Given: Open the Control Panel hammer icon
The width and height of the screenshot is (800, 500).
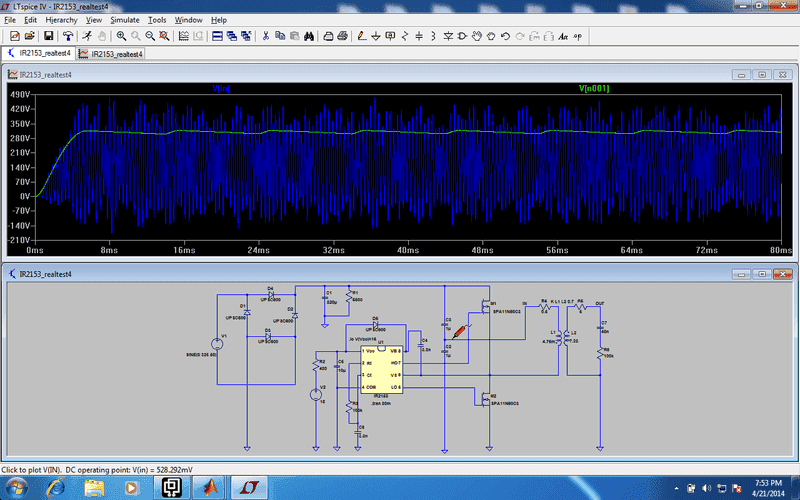Looking at the screenshot, I should click(x=68, y=36).
